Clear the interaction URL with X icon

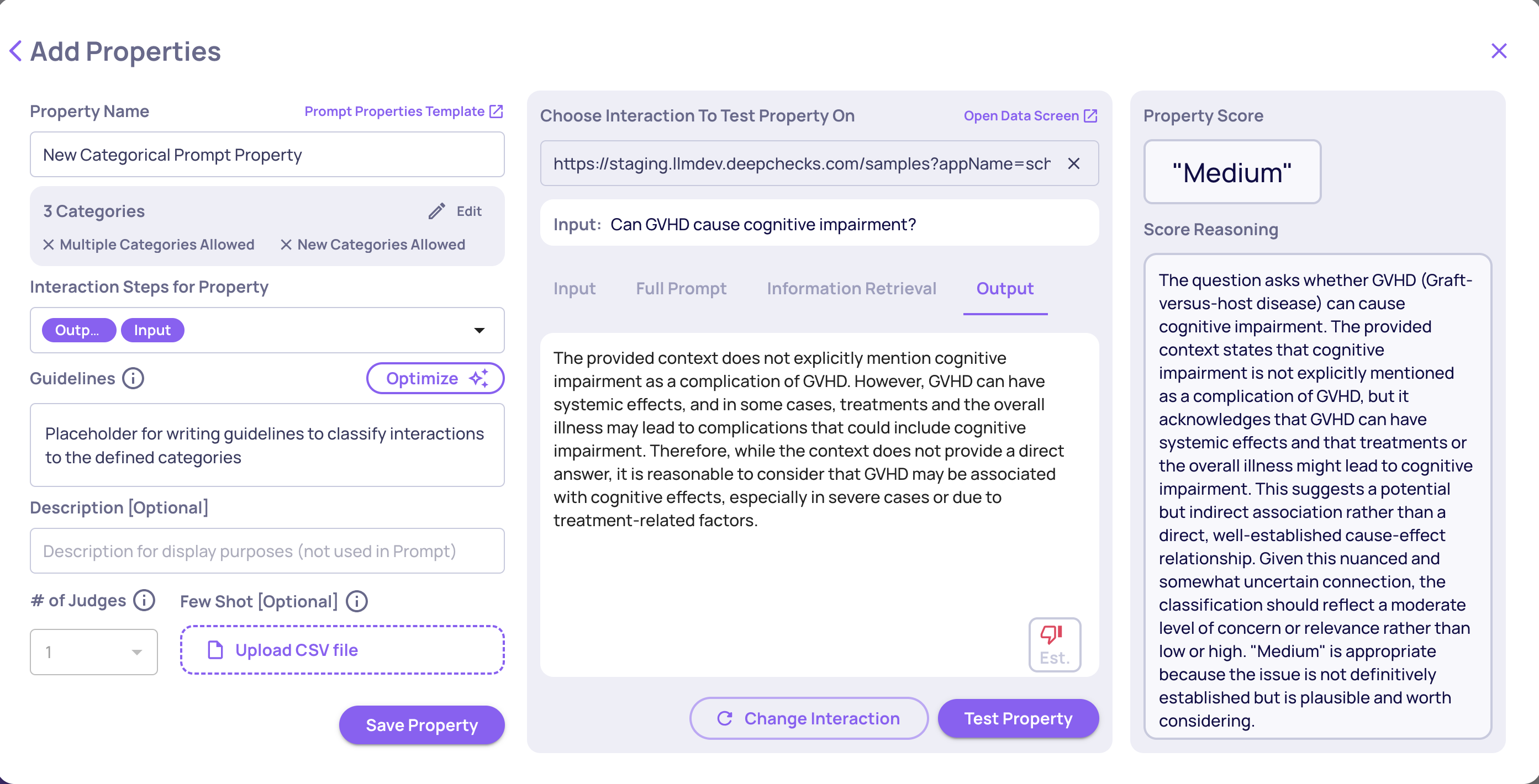pos(1073,163)
